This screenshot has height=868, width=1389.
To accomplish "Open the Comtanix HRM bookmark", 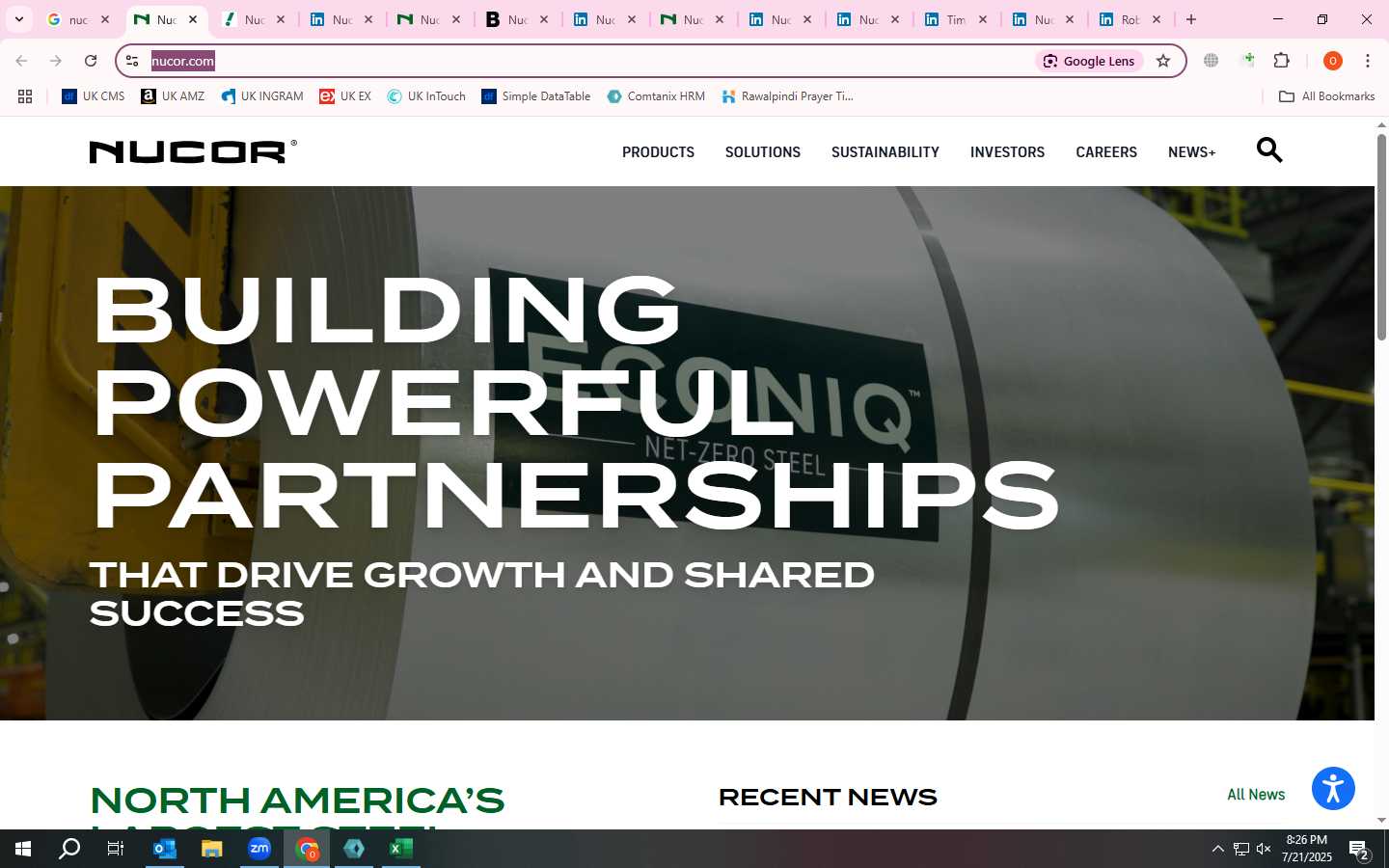I will 656,96.
